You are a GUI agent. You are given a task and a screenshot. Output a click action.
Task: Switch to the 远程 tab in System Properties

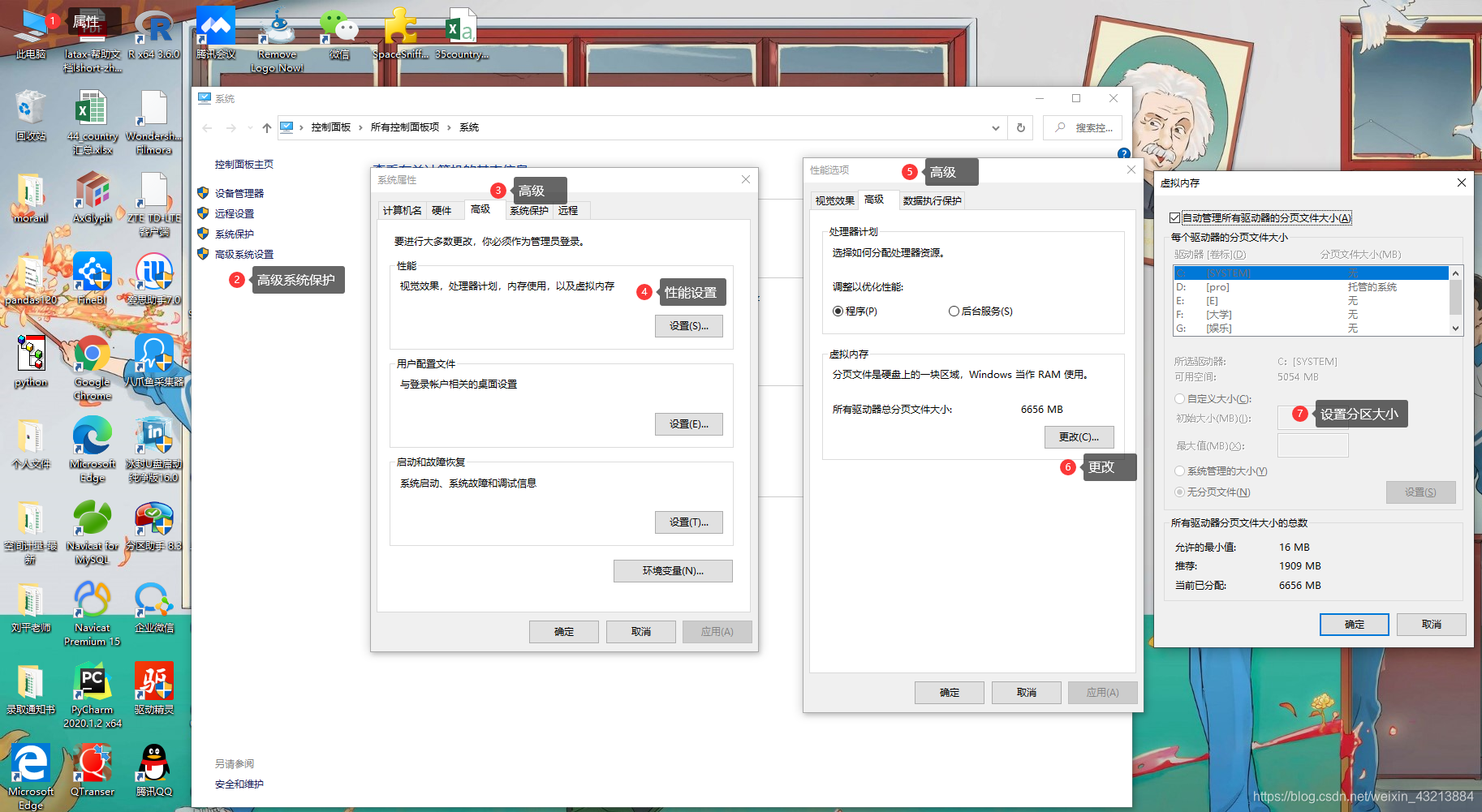coord(568,211)
